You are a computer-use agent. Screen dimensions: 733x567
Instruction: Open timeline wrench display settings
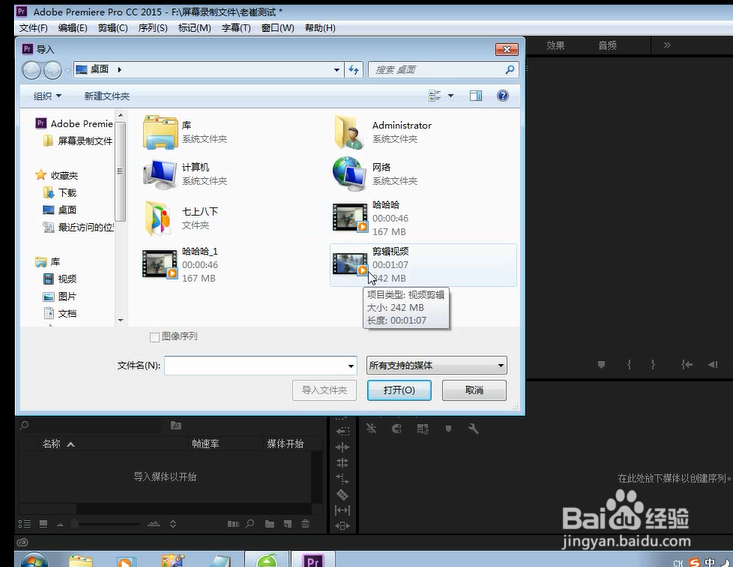(x=473, y=429)
